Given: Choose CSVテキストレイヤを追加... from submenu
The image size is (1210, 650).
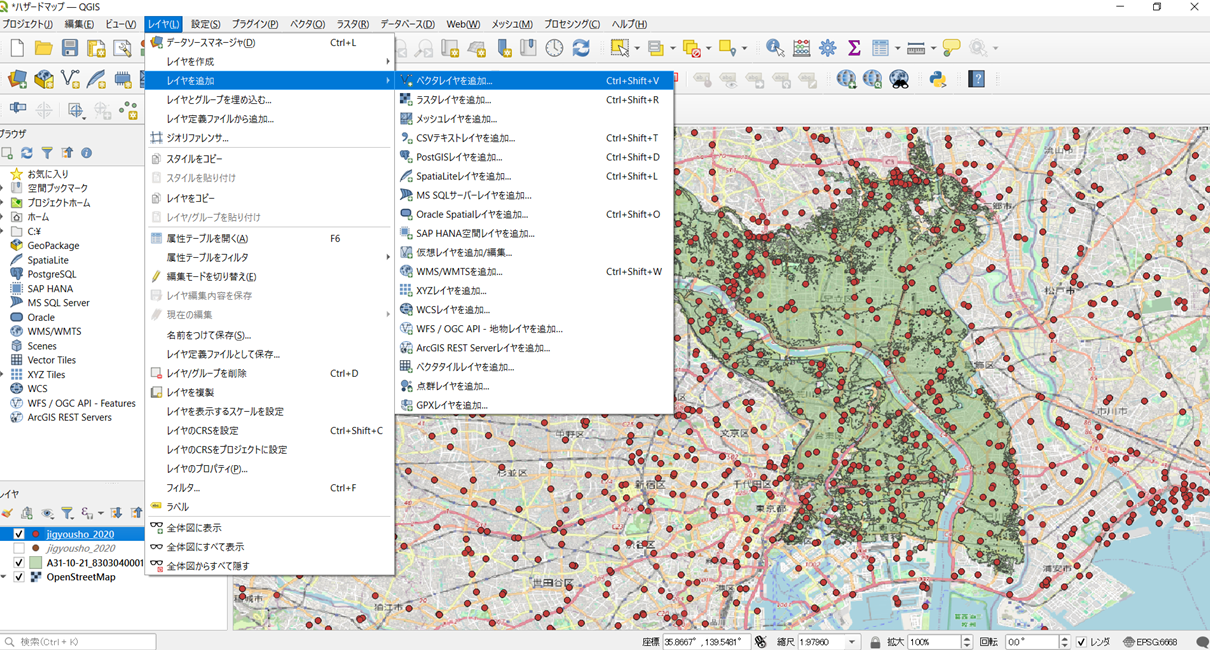Looking at the screenshot, I should point(534,138).
